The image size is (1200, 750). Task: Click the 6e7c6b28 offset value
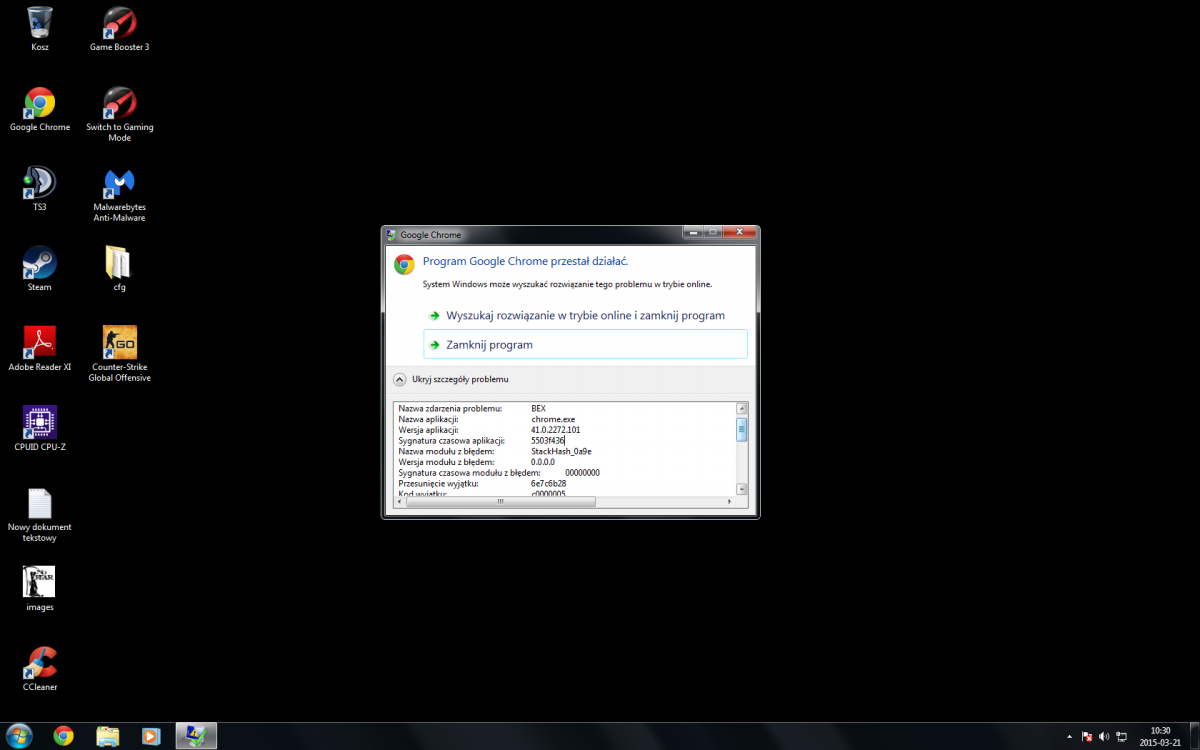[548, 483]
